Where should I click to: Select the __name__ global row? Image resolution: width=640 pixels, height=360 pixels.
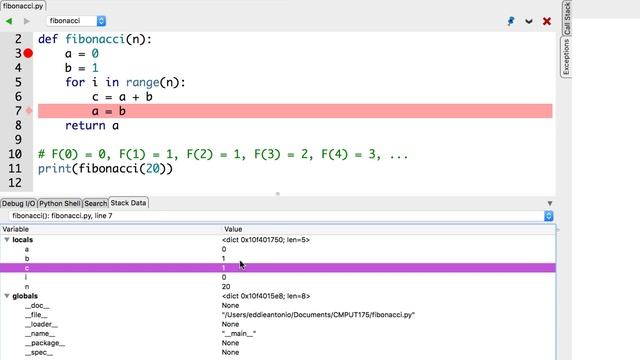point(278,333)
